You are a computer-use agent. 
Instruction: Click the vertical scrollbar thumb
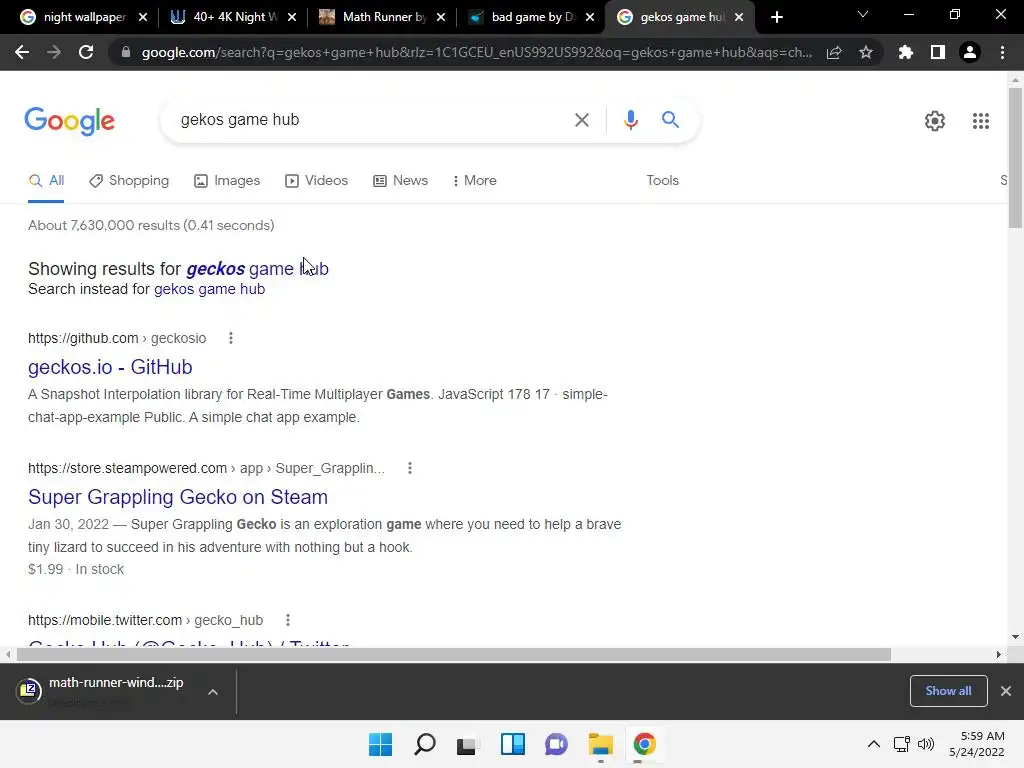(1015, 158)
